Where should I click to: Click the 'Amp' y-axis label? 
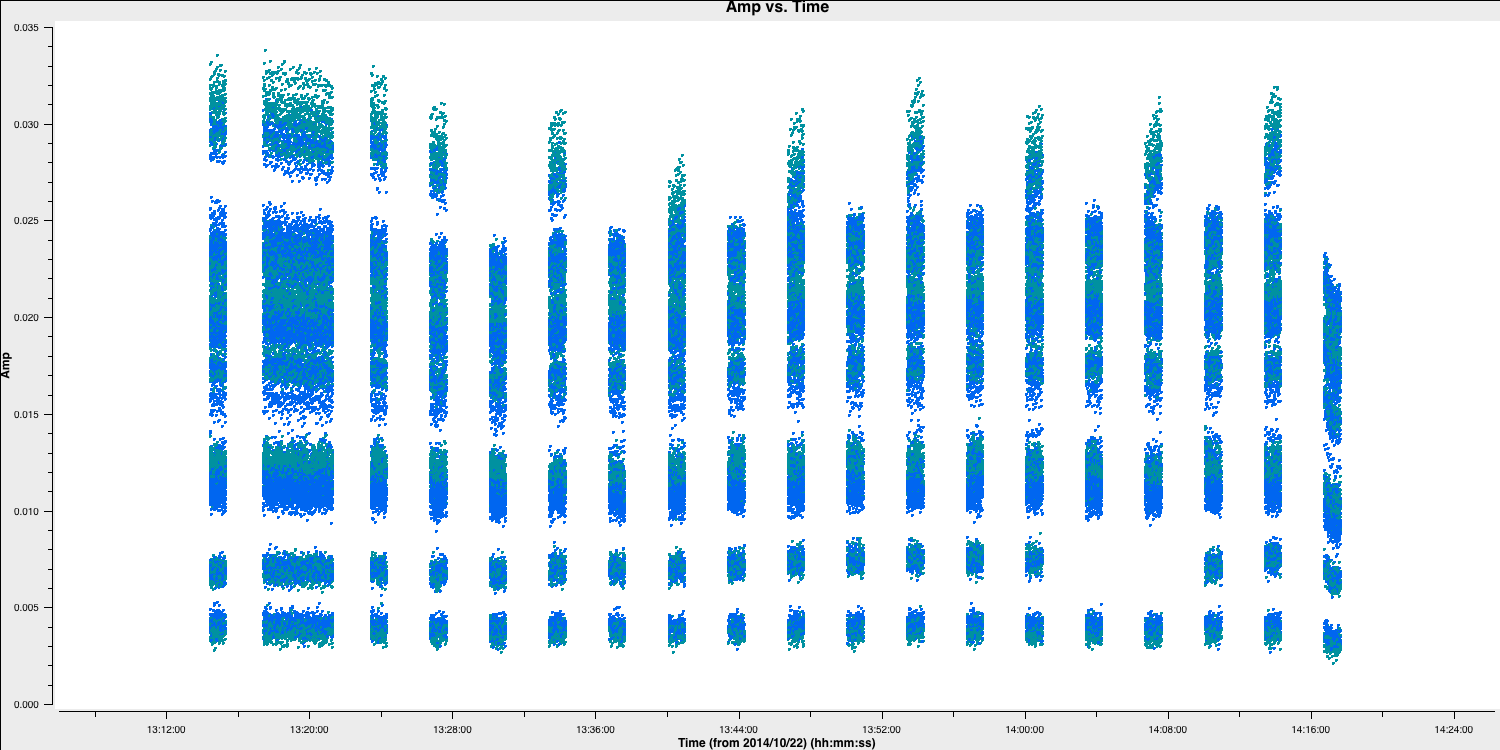click(7, 365)
